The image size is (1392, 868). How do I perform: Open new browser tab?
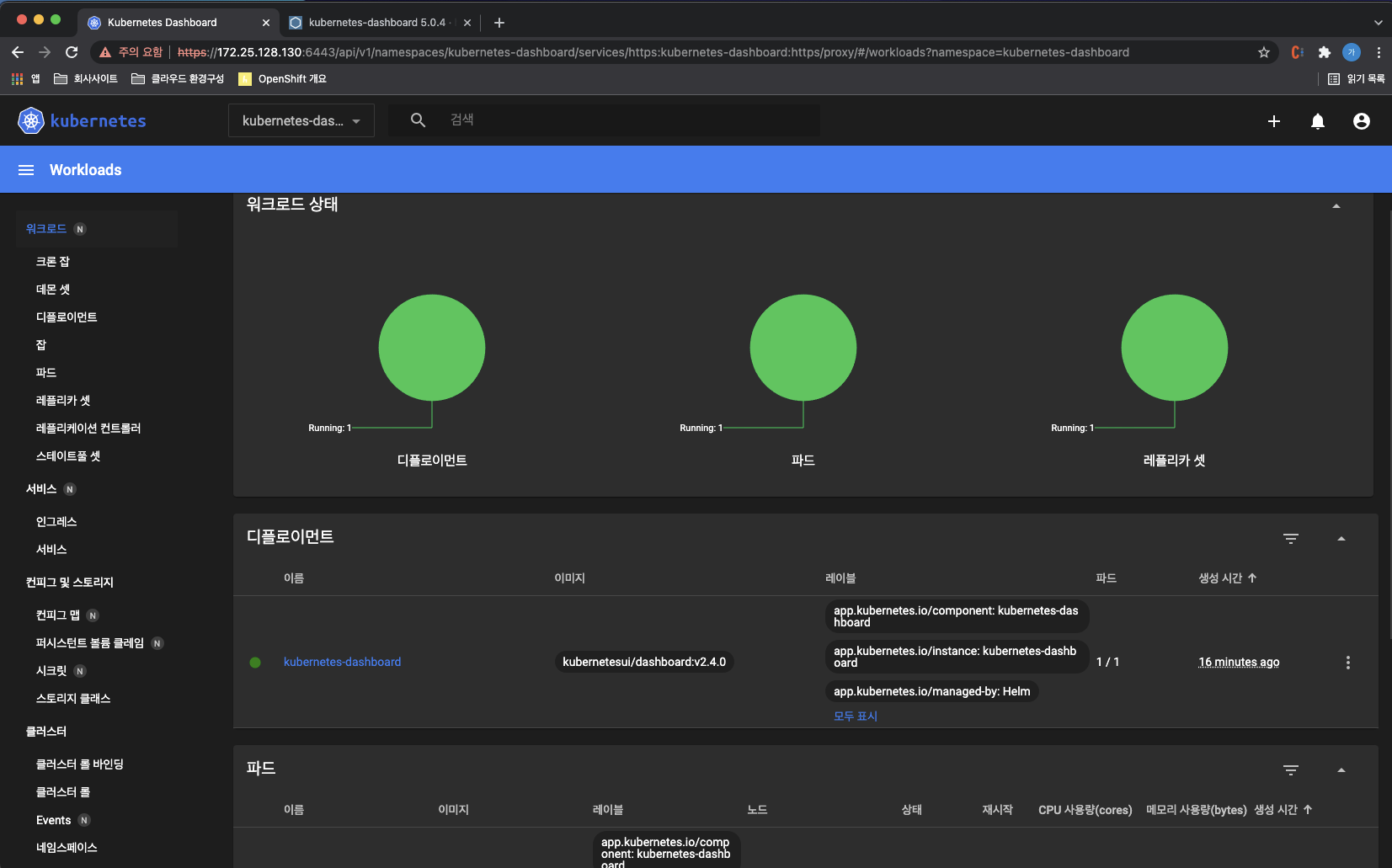click(499, 23)
